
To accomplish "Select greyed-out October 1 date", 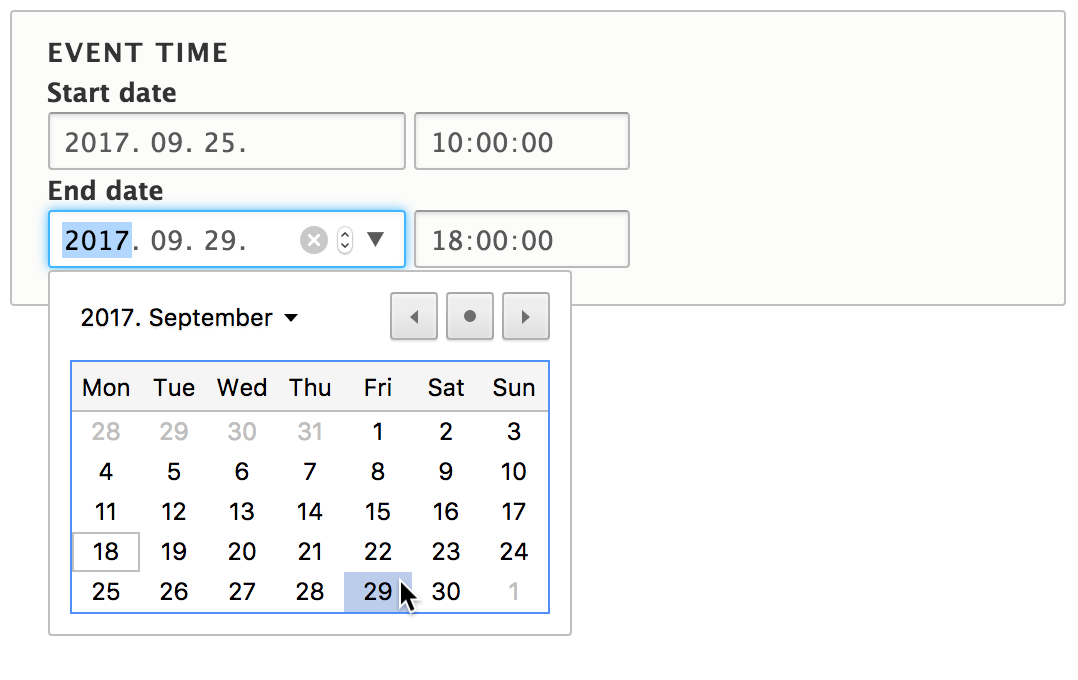I will tap(514, 592).
